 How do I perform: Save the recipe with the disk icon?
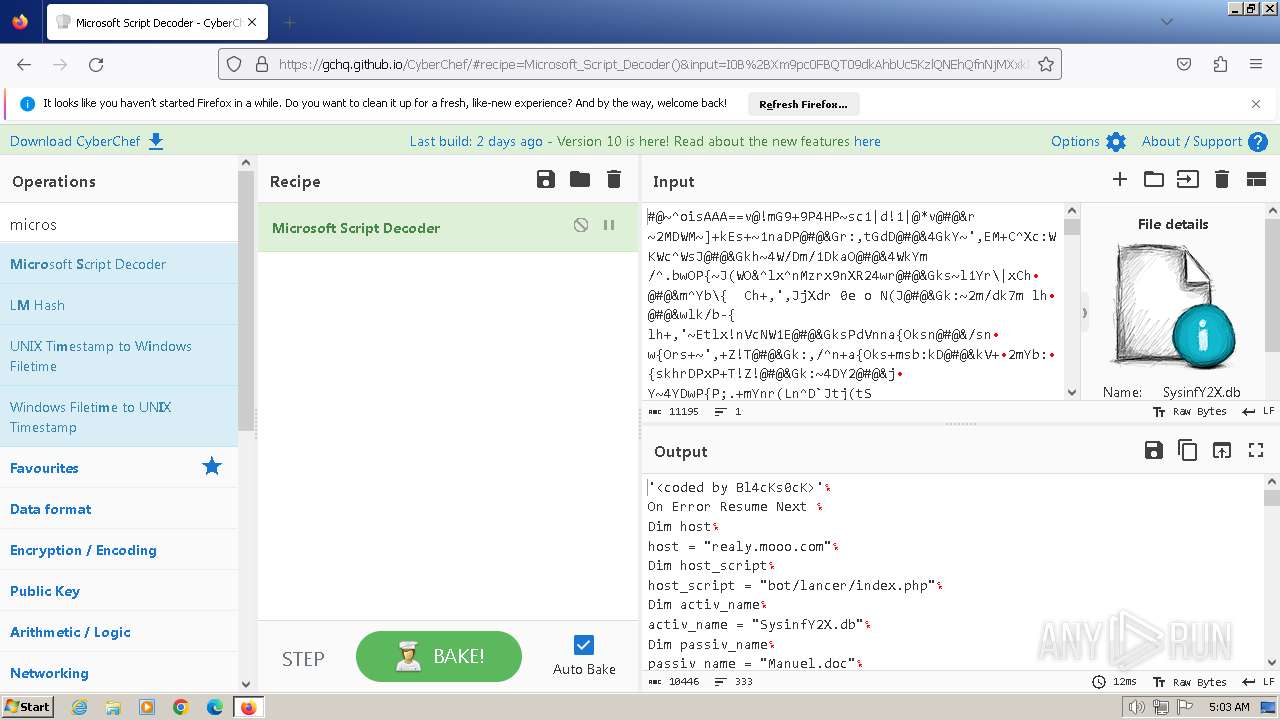coord(546,180)
